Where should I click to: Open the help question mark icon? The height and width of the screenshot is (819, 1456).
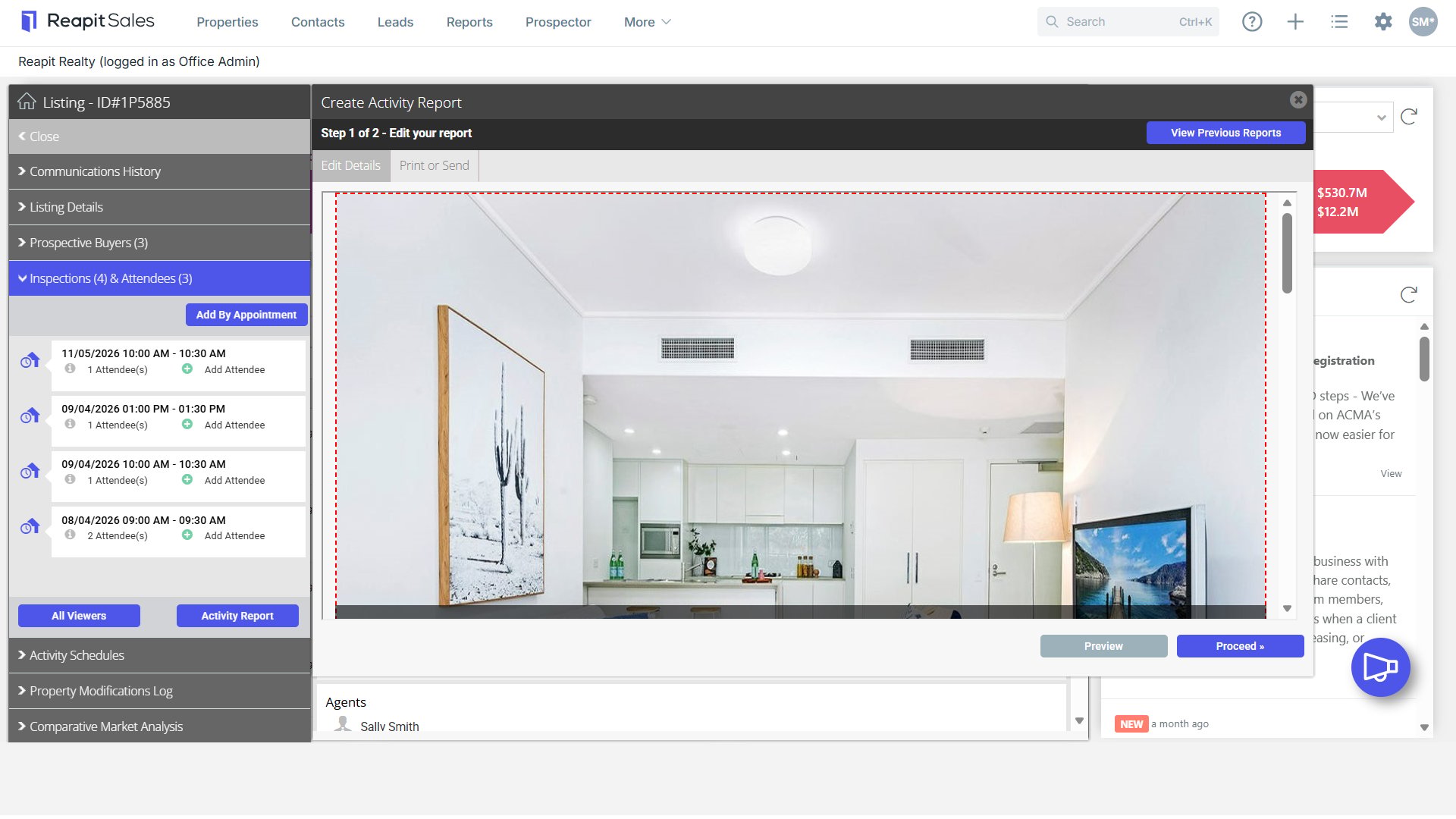(1252, 22)
